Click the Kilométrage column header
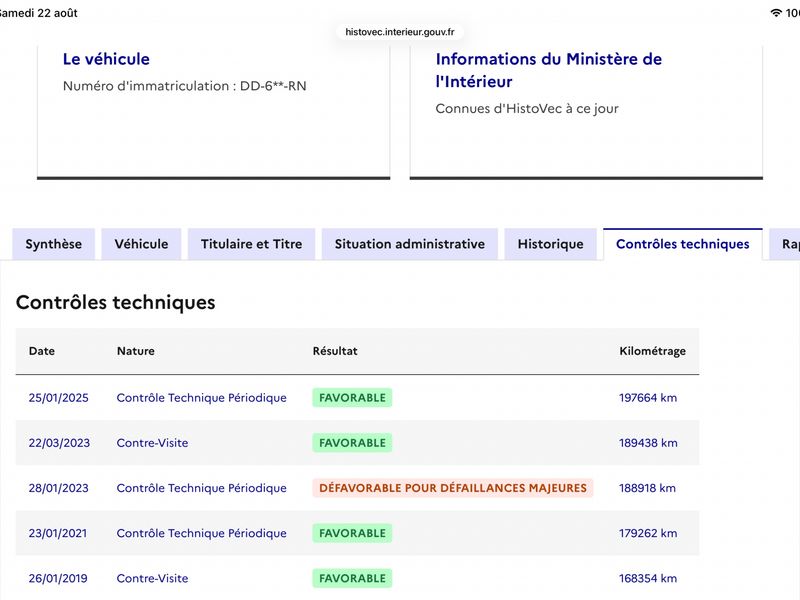This screenshot has width=800, height=600. tap(653, 351)
